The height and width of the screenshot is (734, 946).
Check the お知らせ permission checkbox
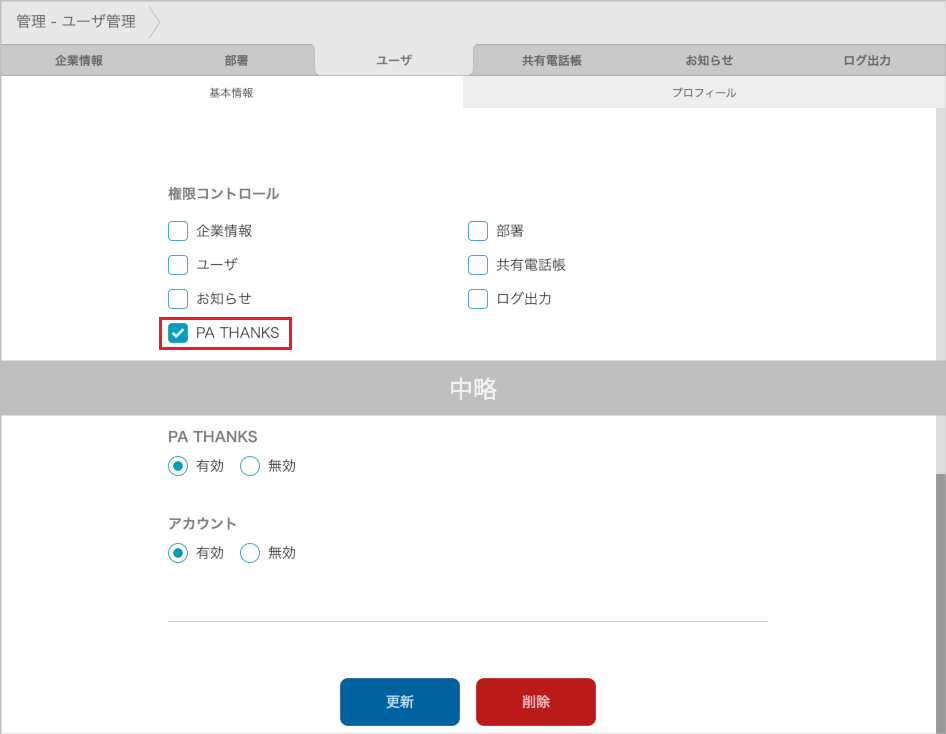178,299
